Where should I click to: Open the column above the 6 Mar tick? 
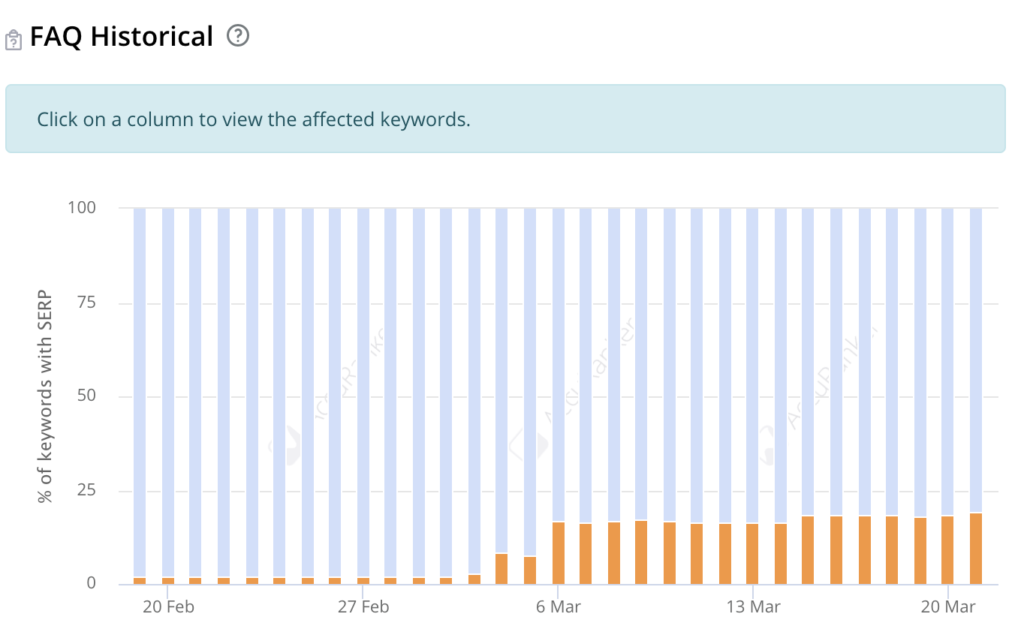tap(558, 396)
